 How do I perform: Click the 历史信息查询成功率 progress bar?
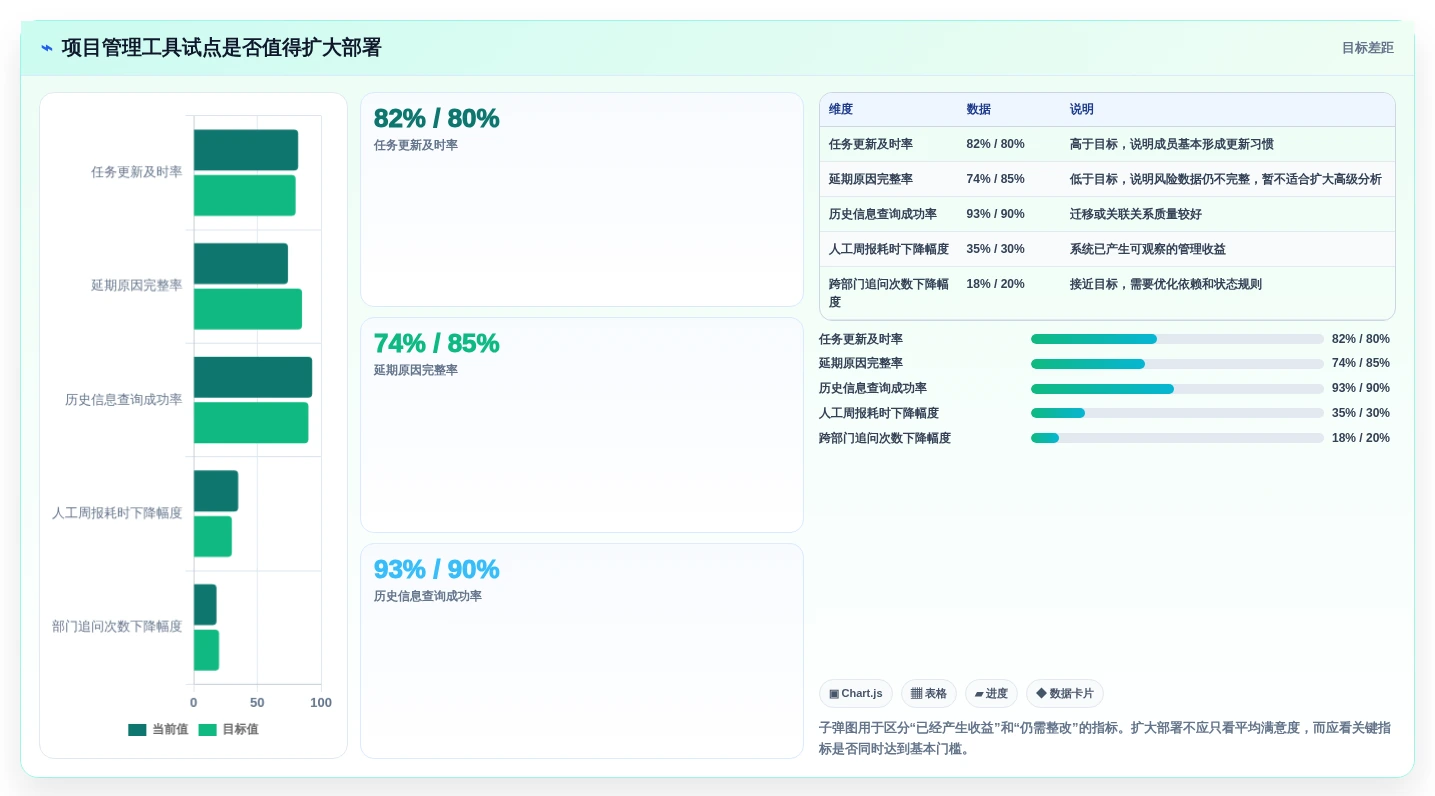tap(1177, 389)
